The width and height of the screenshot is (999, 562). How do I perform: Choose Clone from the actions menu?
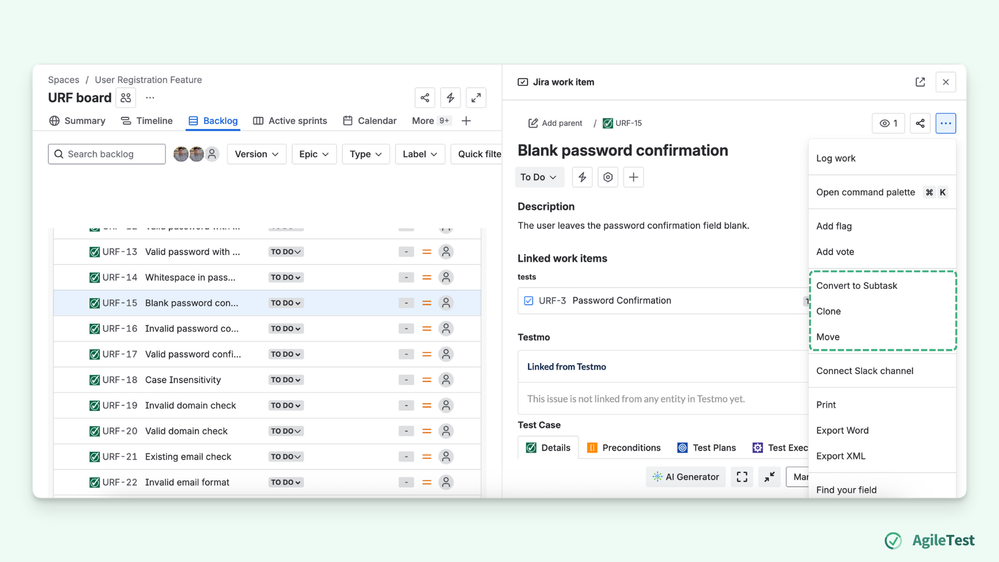[x=882, y=311]
